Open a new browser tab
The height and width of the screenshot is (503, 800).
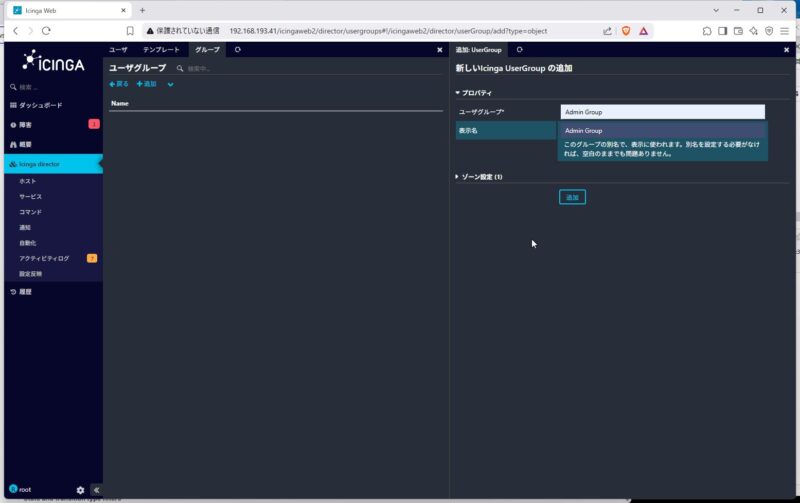[142, 10]
